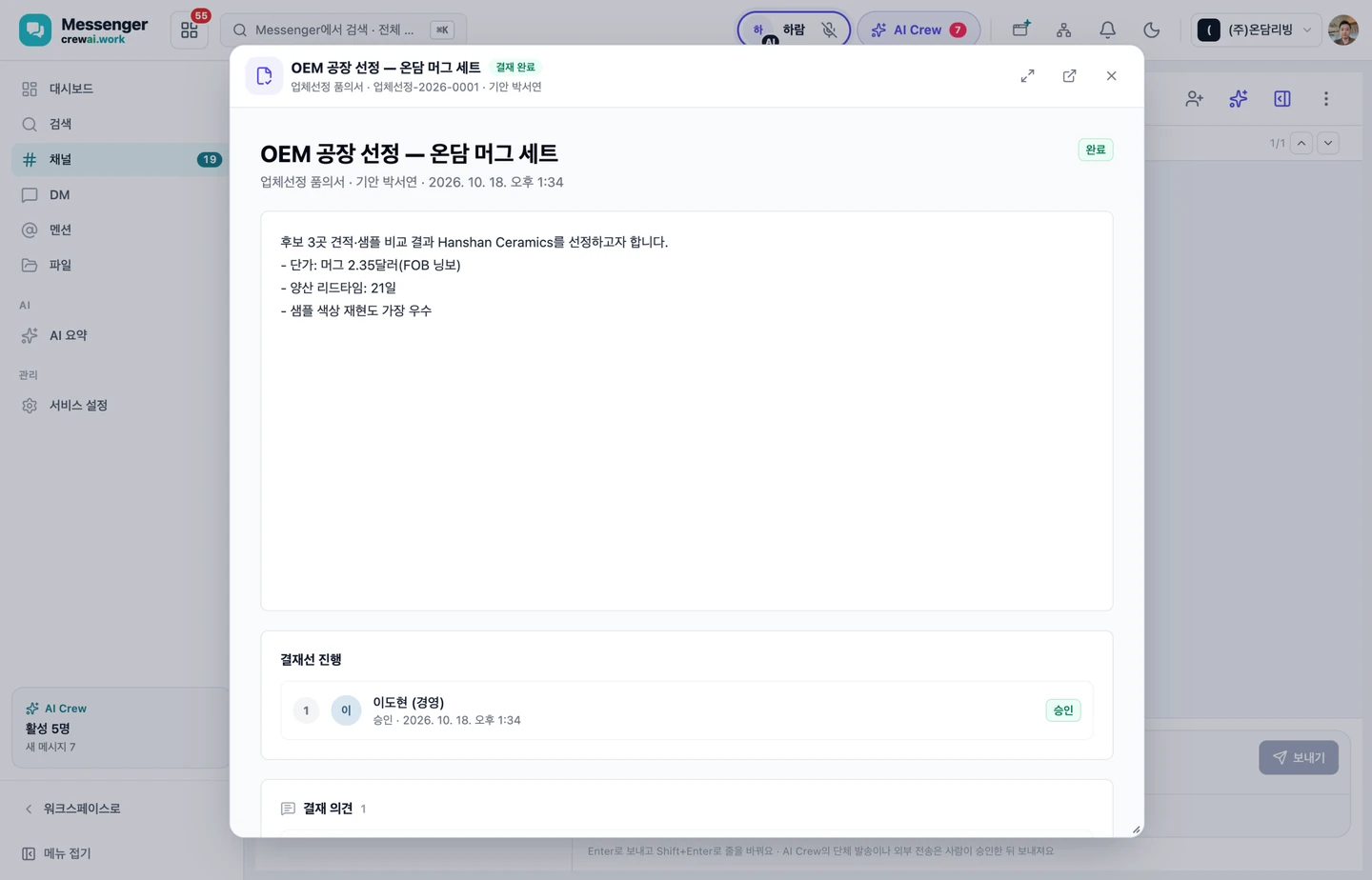Viewport: 1372px width, 880px height.
Task: Open 파일 in the sidebar
Action: [118, 265]
